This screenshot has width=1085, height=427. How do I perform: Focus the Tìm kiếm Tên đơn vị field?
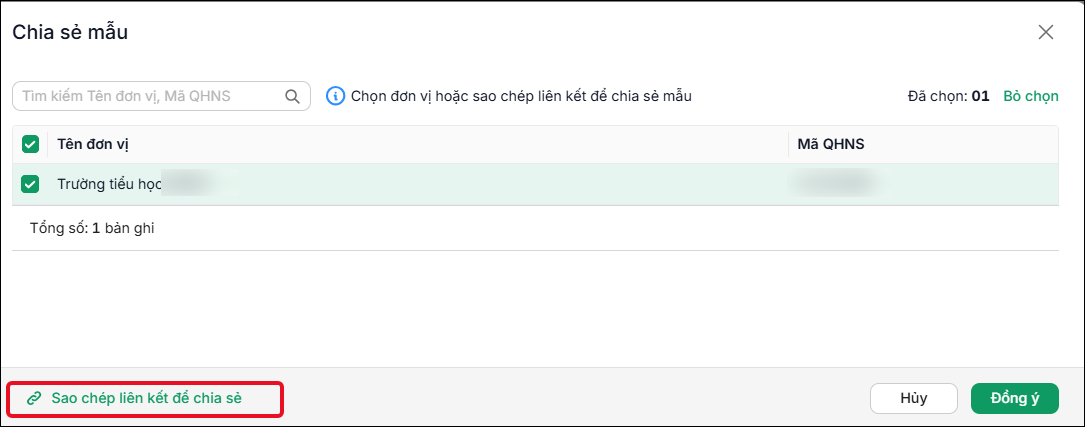[161, 96]
